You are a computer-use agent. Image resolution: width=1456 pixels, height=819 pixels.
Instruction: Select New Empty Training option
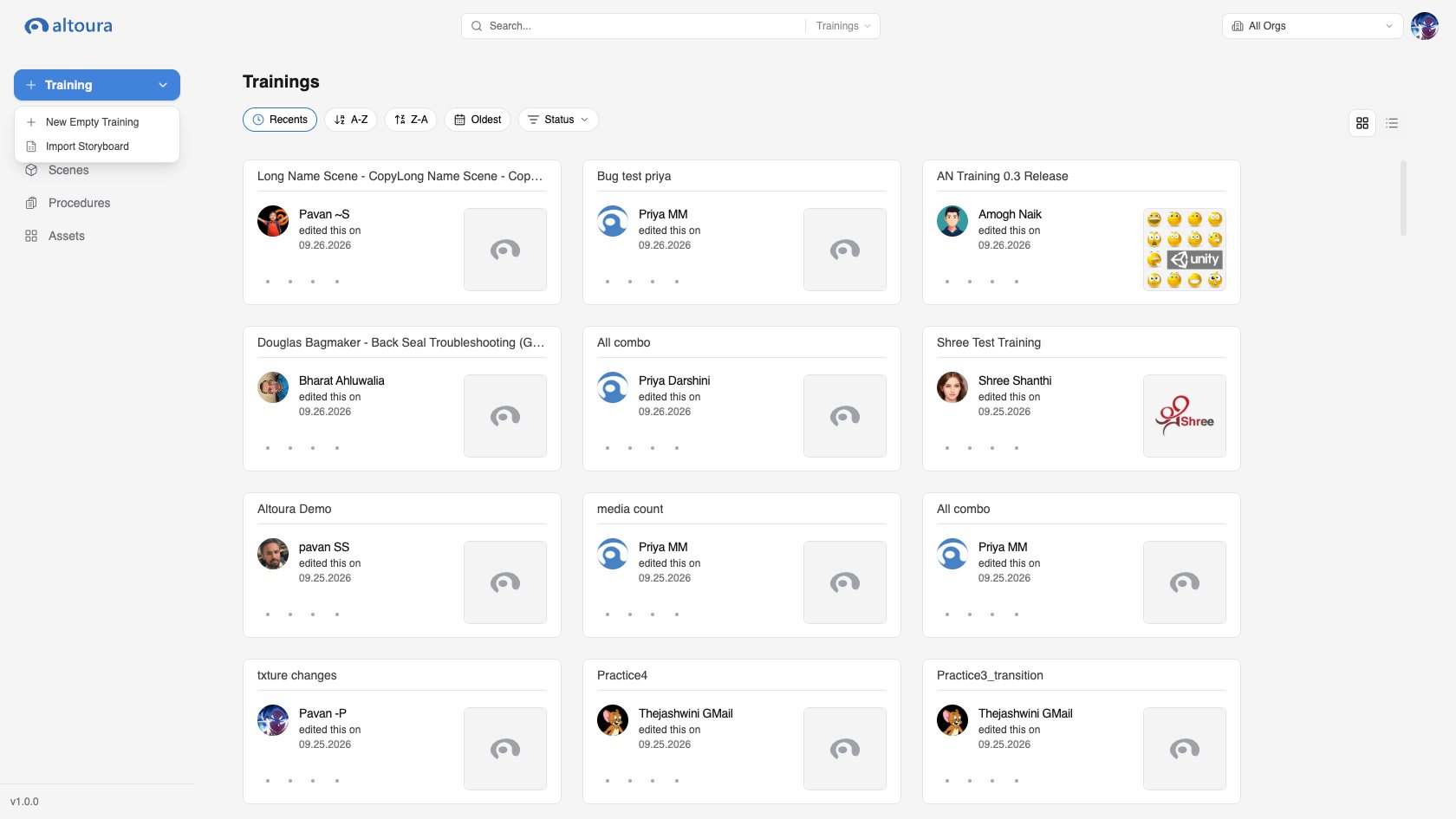tap(97, 122)
